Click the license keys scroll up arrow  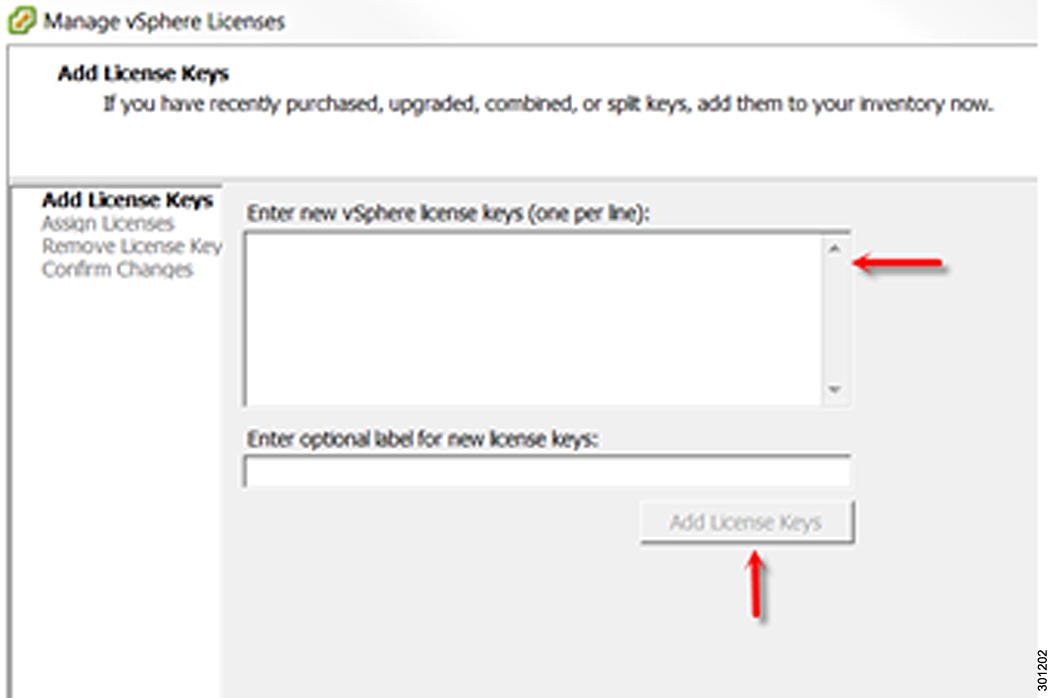(834, 249)
